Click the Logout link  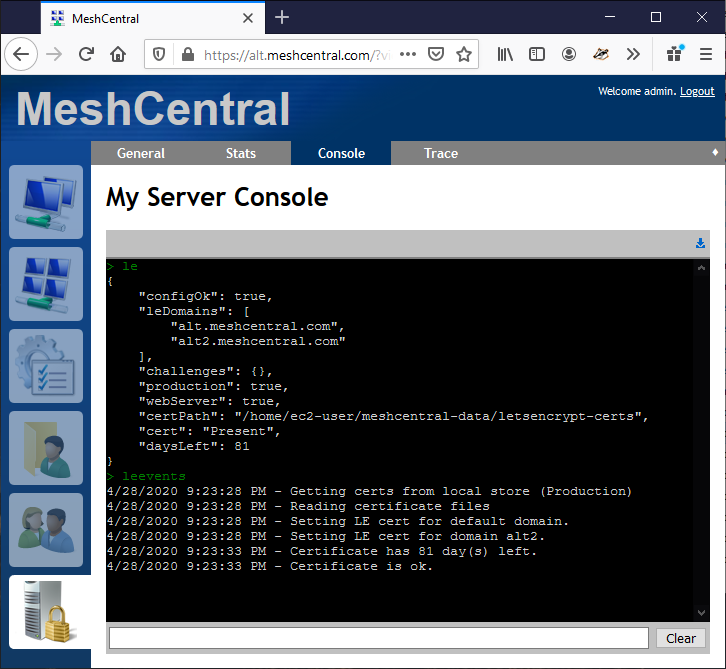697,91
